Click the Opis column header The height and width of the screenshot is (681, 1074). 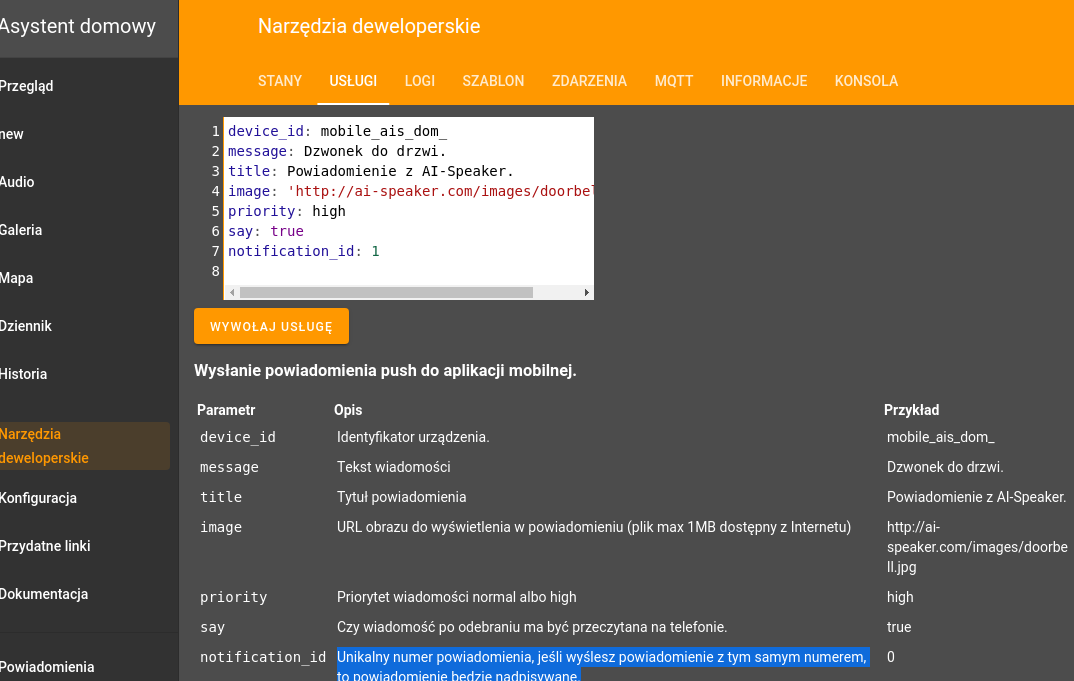tap(348, 410)
